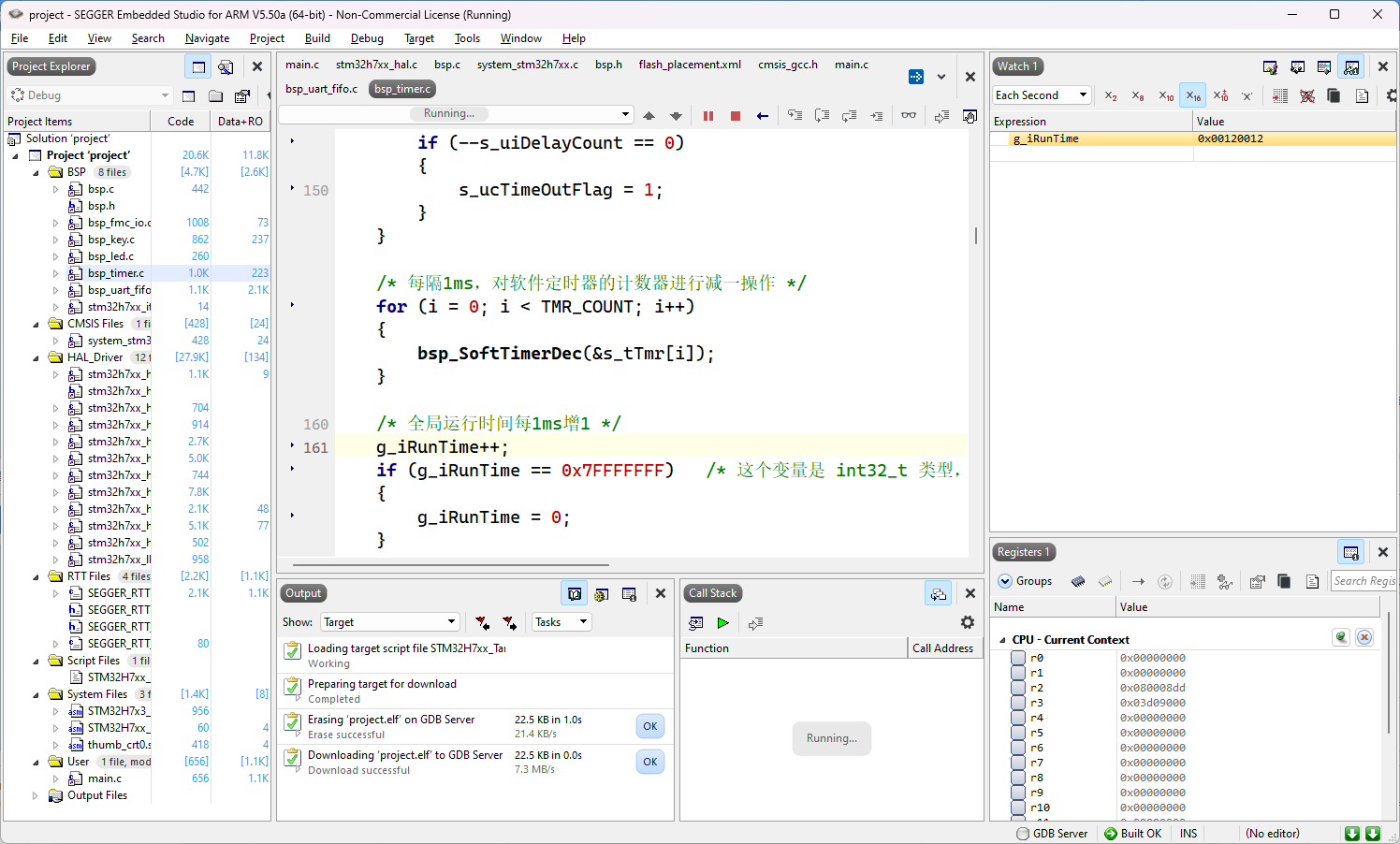Open the Build menu
Screen dimensions: 1400x844
(317, 38)
